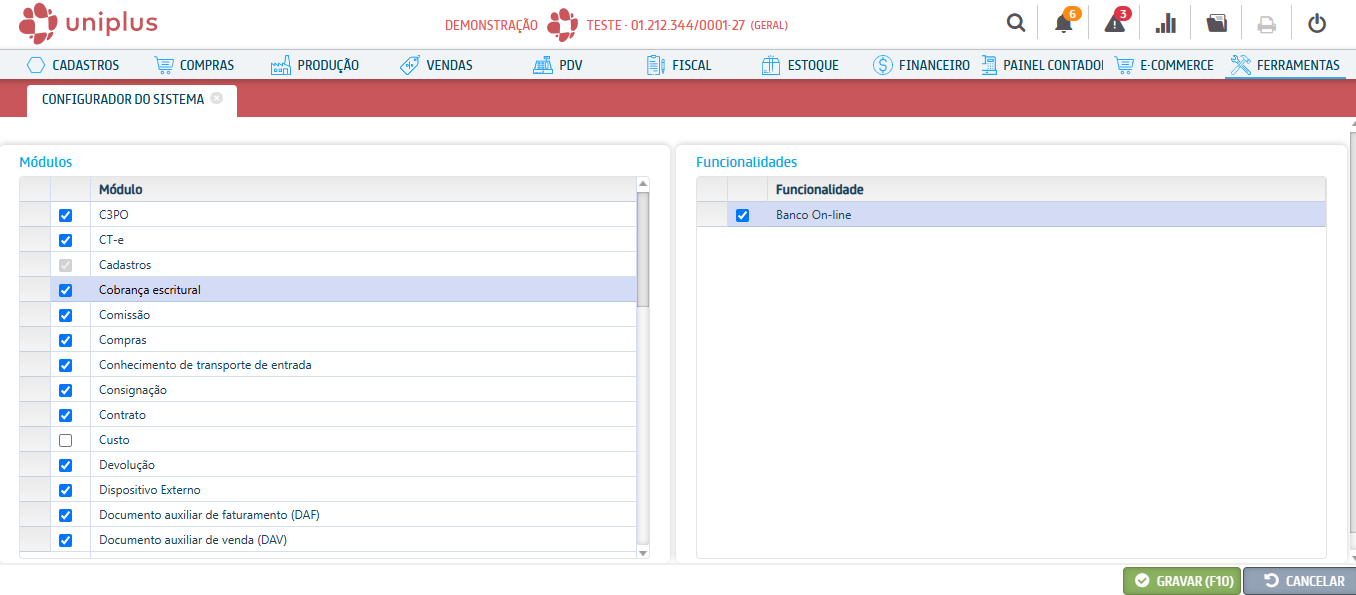The width and height of the screenshot is (1356, 595).
Task: Close the Configurador do Sistema tab
Action: 217,99
